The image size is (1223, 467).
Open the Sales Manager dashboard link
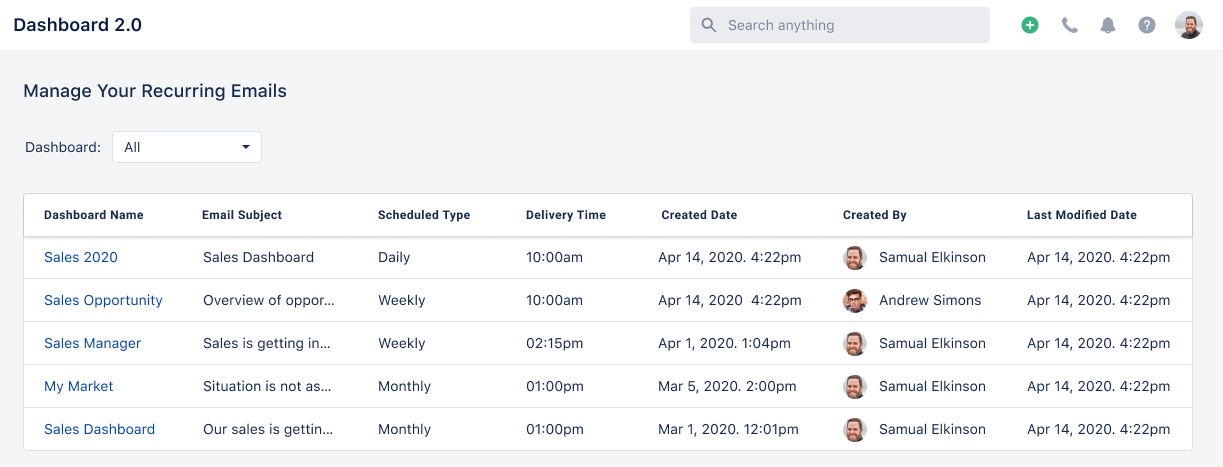point(93,343)
